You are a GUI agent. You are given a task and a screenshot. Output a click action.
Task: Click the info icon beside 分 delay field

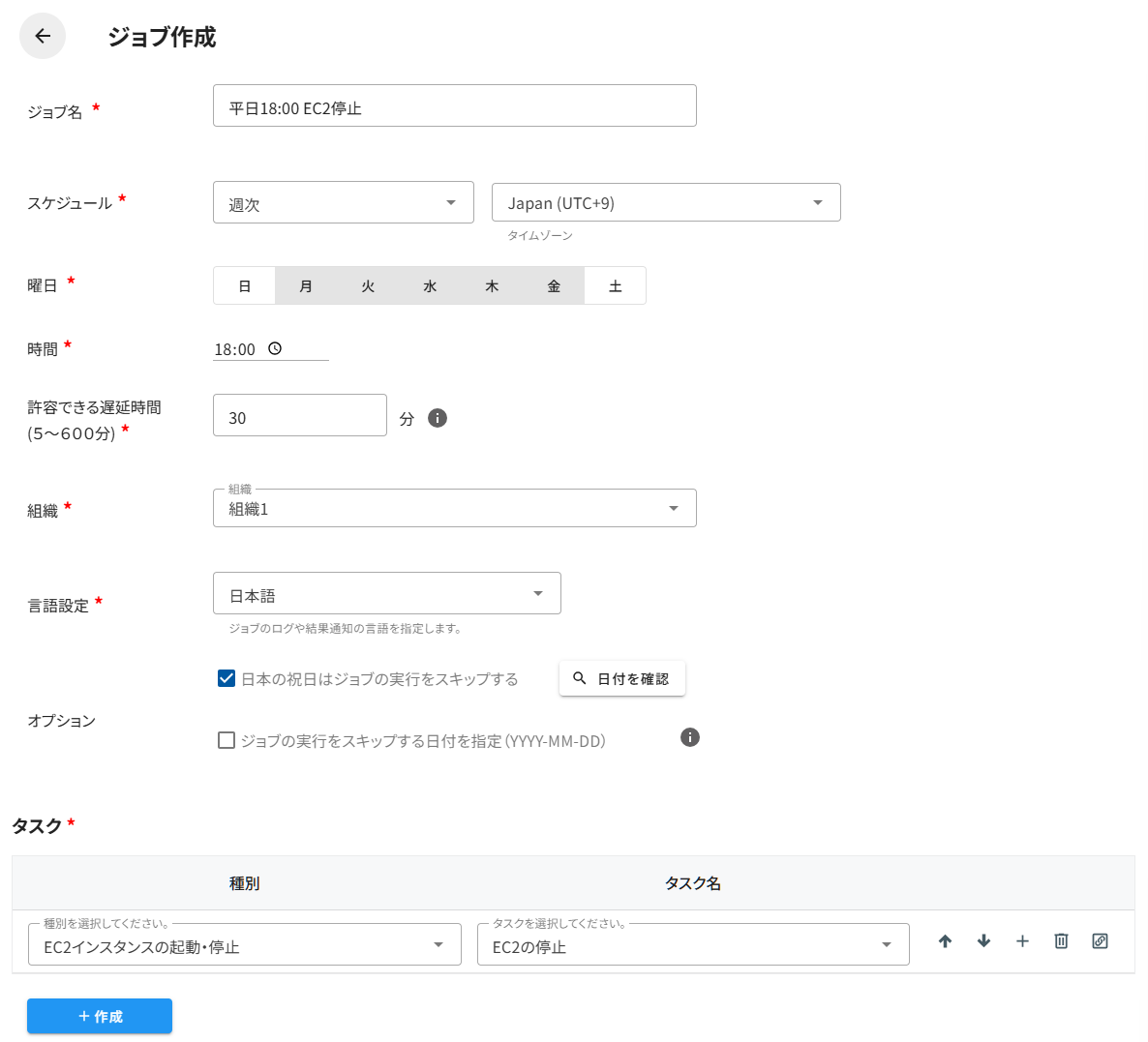(x=438, y=418)
